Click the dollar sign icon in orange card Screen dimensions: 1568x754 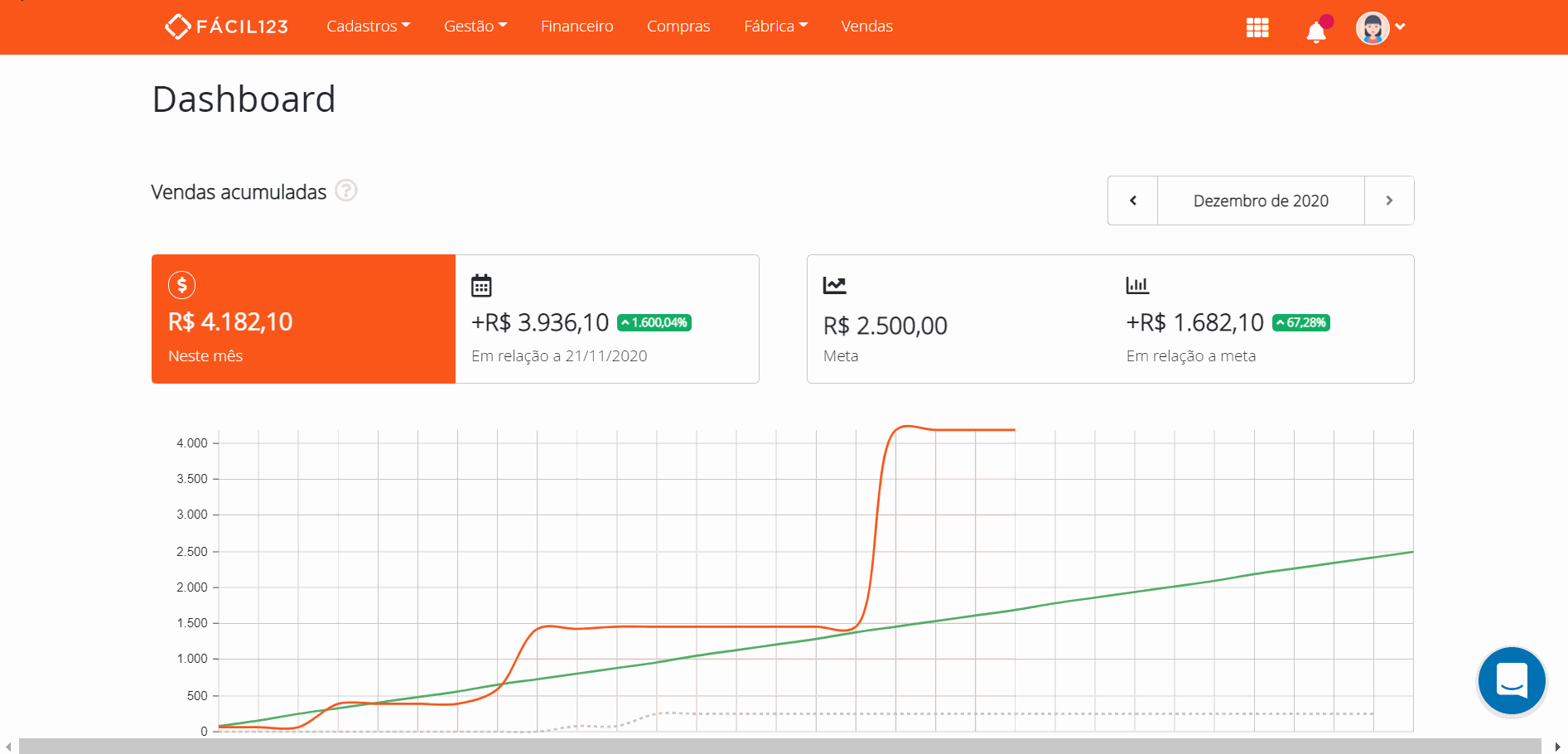coord(182,285)
